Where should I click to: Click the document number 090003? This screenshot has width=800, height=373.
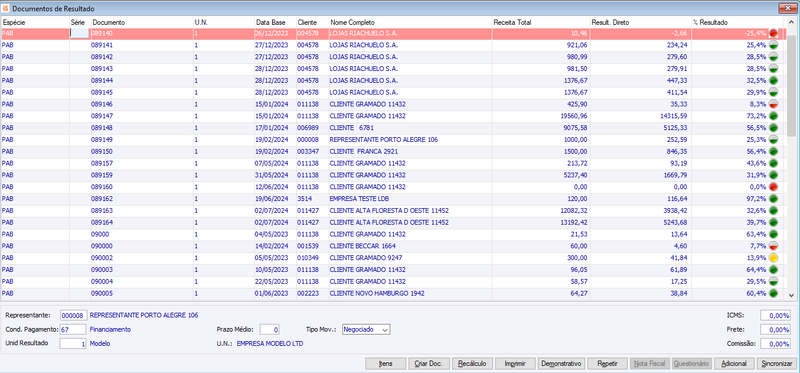point(102,269)
